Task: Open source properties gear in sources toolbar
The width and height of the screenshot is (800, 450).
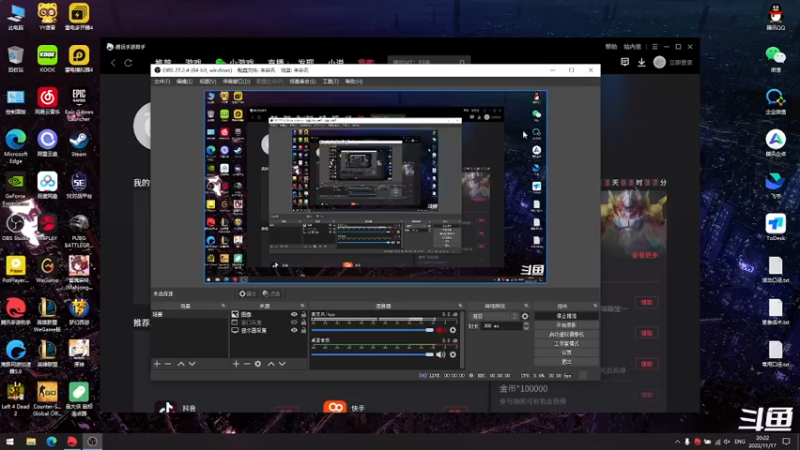Action: [258, 364]
